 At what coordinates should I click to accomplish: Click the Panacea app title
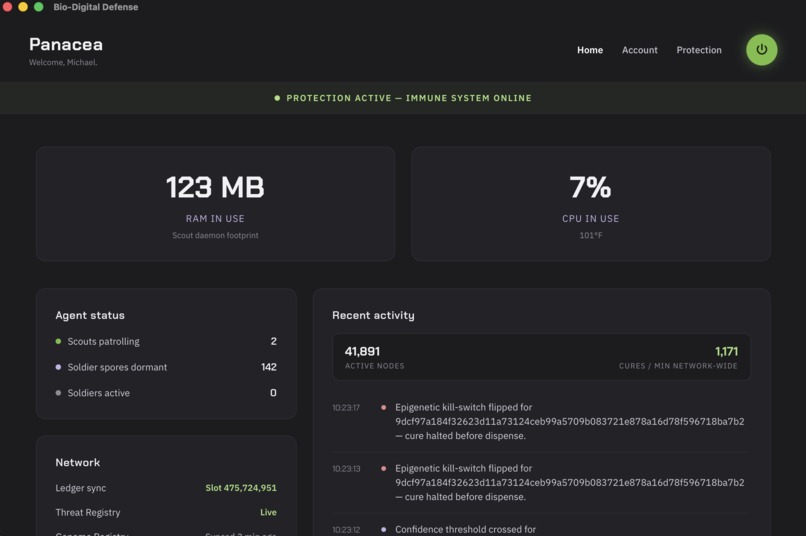tap(66, 44)
